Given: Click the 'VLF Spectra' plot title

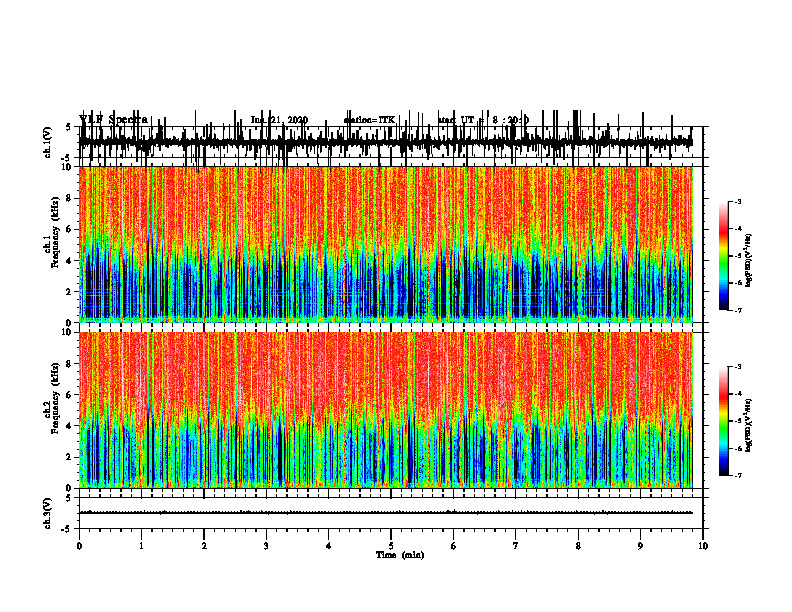Looking at the screenshot, I should point(113,120).
